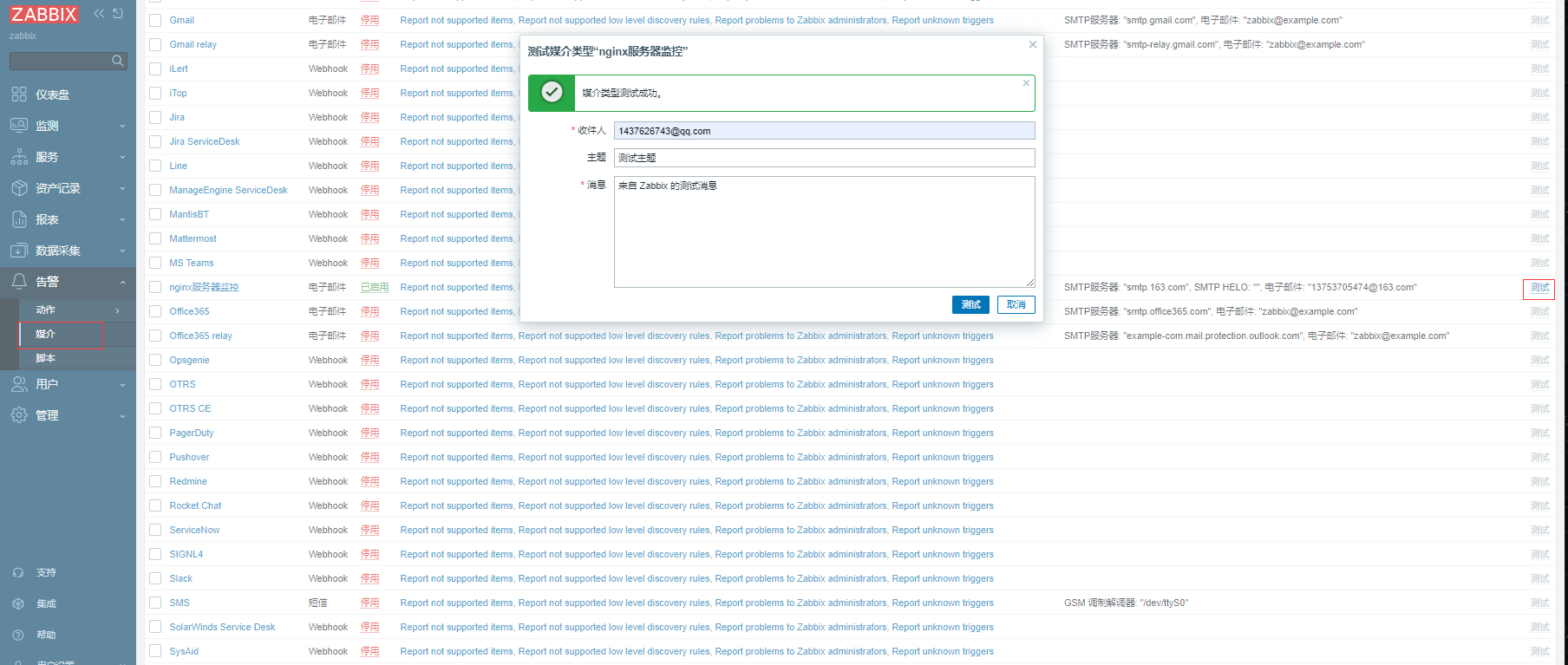Click the data collection icon beside 数据采集
1568x665 pixels.
coord(19,251)
